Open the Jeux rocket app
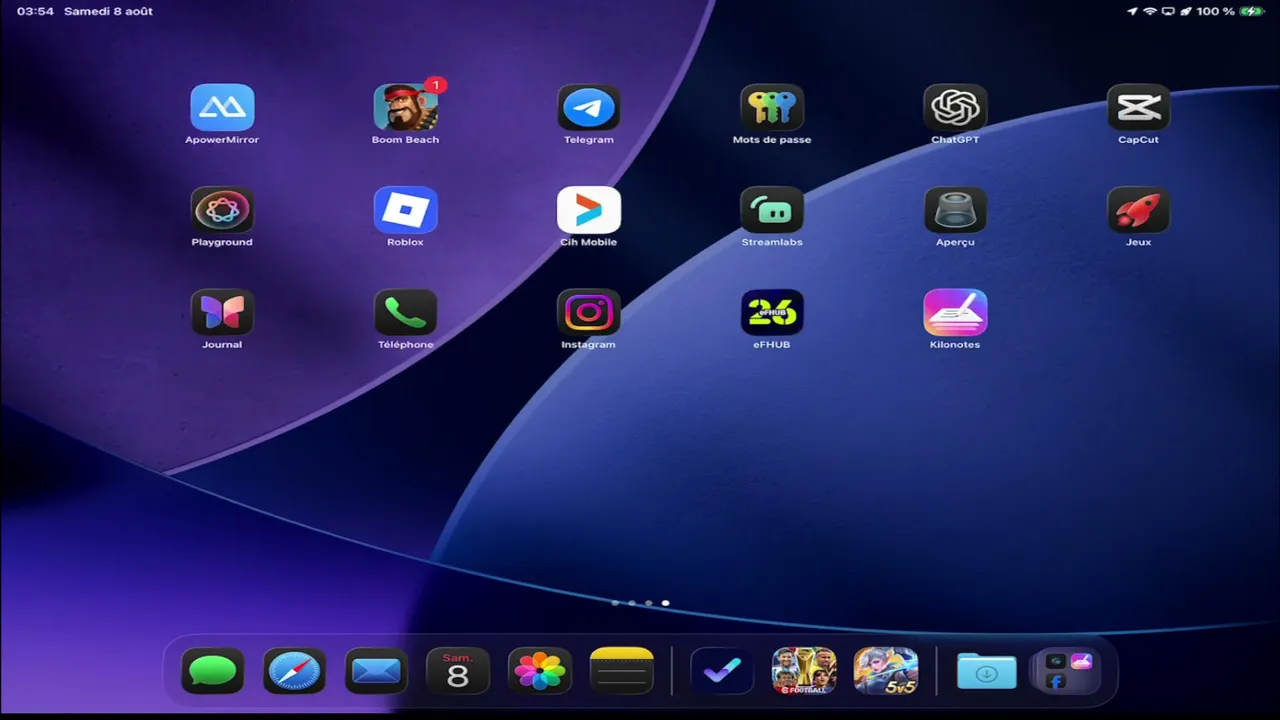The width and height of the screenshot is (1280, 720). [x=1138, y=210]
